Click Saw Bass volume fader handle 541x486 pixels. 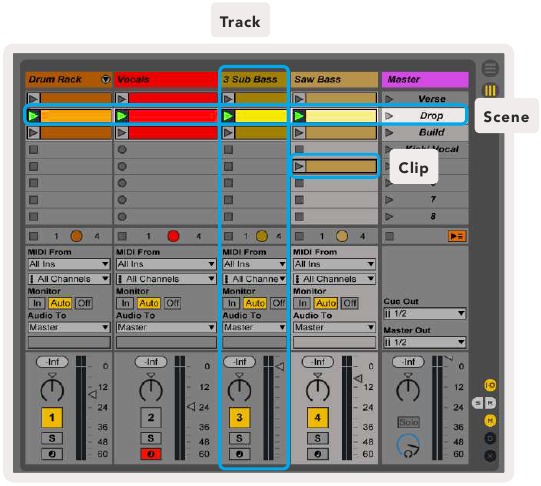click(x=358, y=379)
